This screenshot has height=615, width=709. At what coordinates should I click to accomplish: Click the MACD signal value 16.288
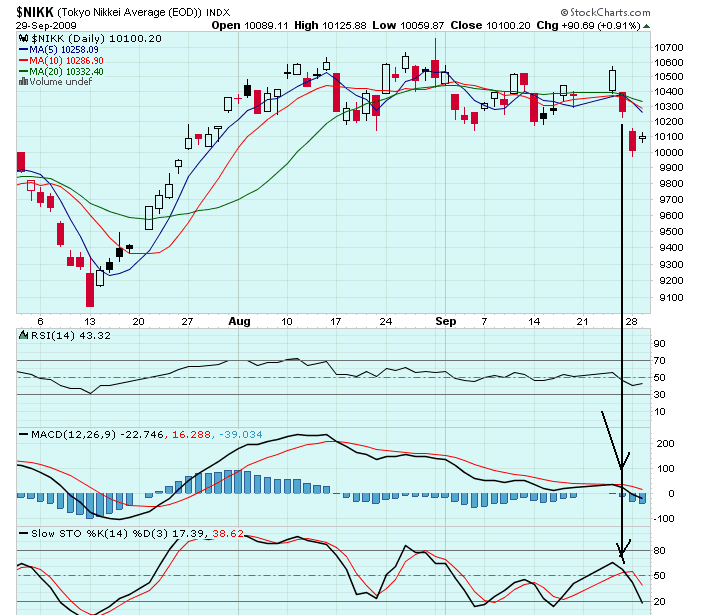pyautogui.click(x=191, y=435)
